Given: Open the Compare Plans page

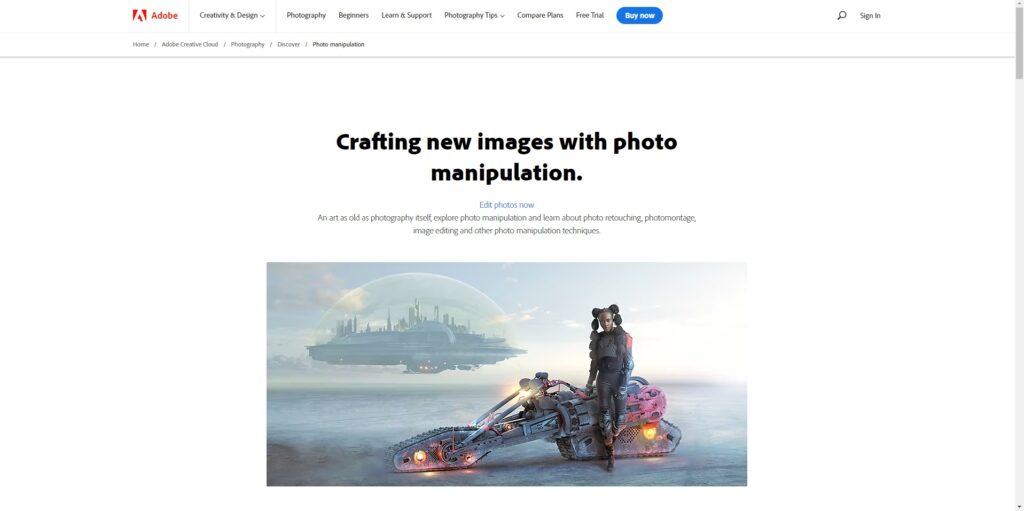Looking at the screenshot, I should [540, 15].
